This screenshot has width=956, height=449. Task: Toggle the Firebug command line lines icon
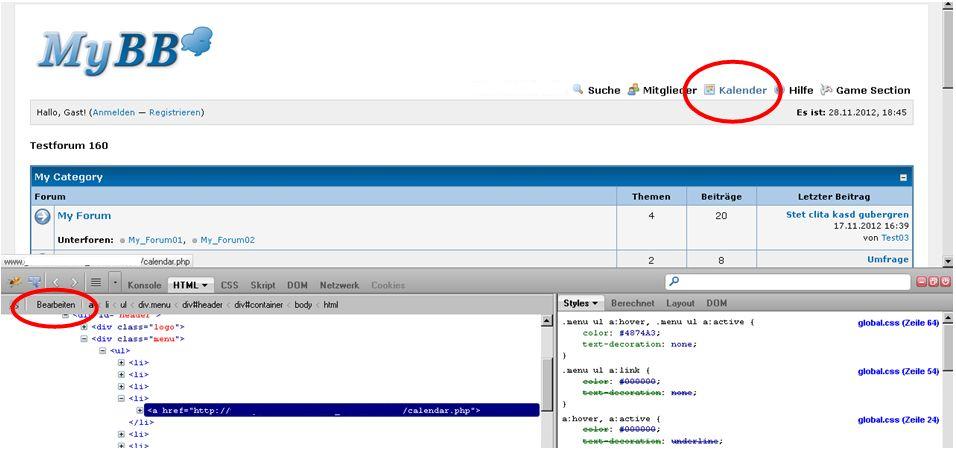[x=96, y=282]
